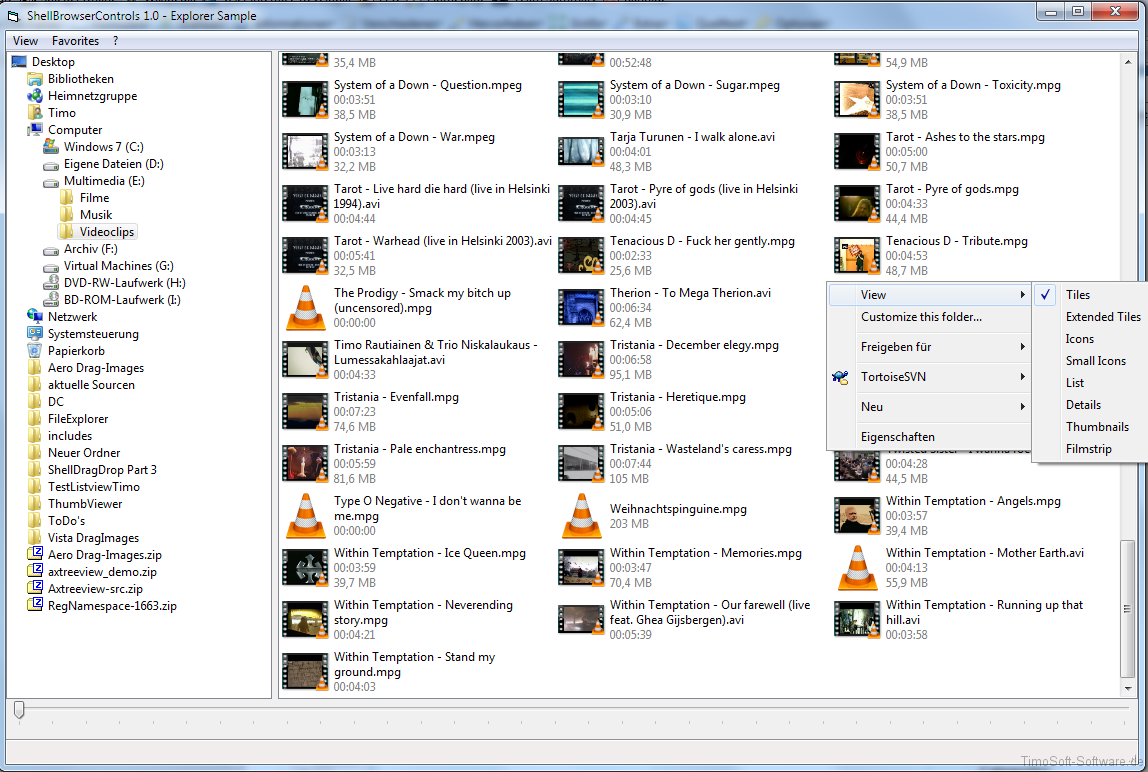
Task: Open Eigenschaften from context menu
Action: (x=898, y=437)
